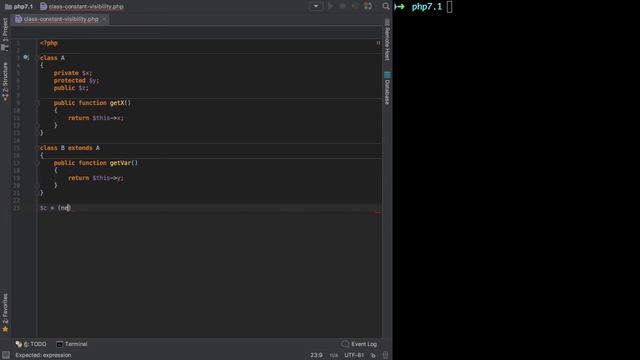
Task: Click the memory indicator icon in status bar
Action: (385, 355)
